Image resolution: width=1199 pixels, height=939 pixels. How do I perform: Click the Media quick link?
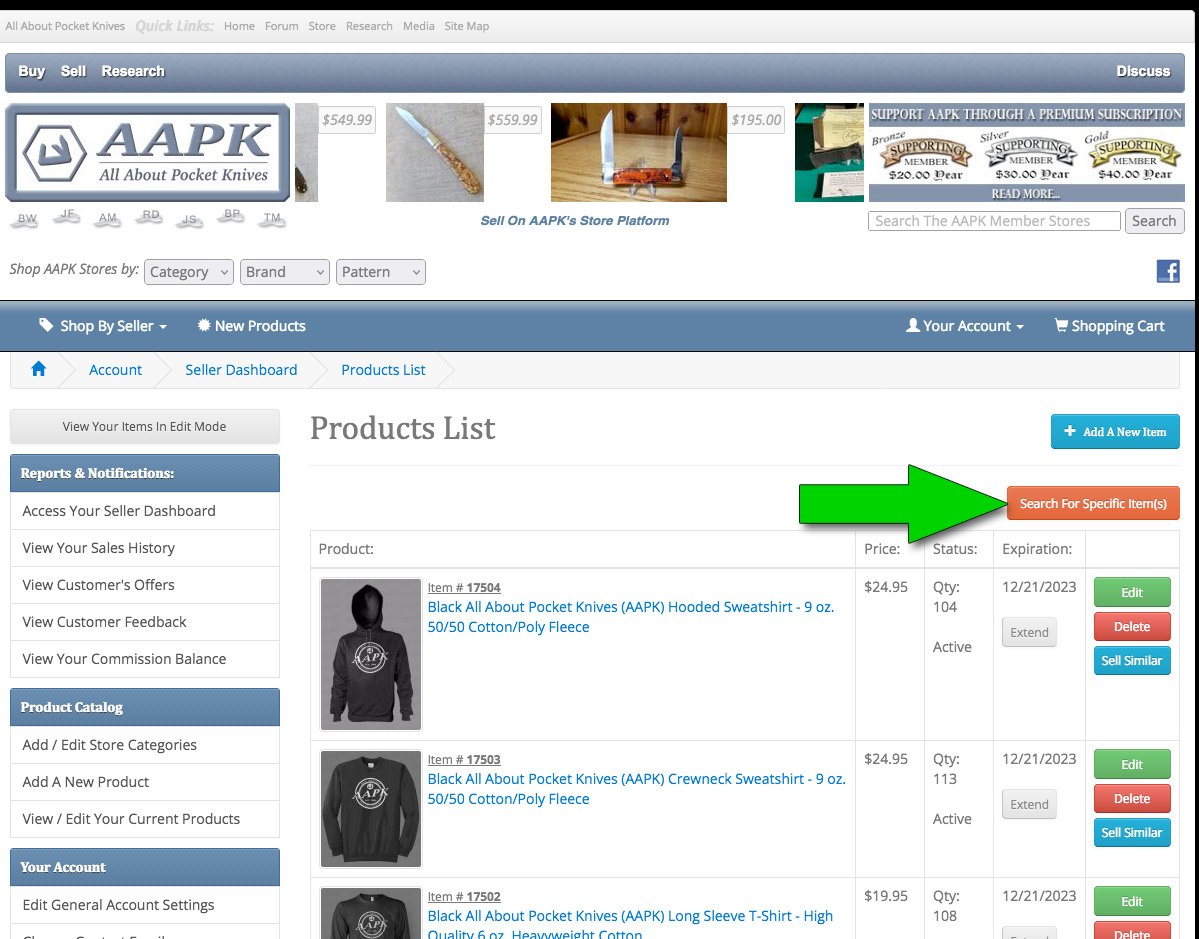(x=418, y=26)
